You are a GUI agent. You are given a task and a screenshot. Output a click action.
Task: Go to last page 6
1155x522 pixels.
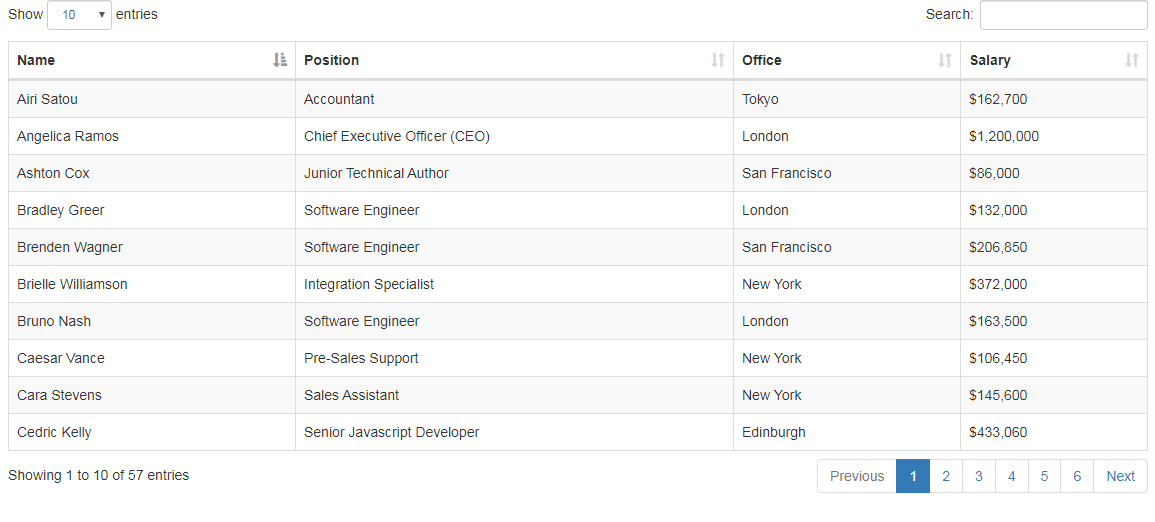pyautogui.click(x=1078, y=476)
